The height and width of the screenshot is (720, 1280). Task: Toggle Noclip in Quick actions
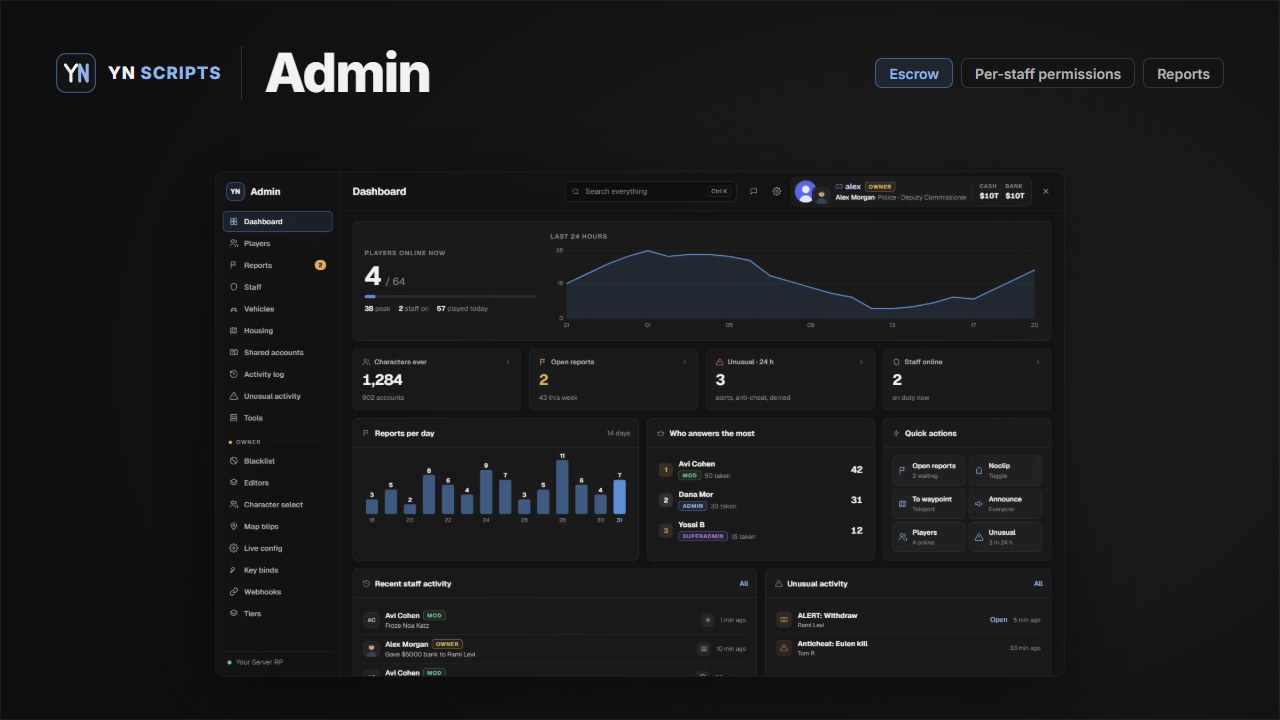tap(1005, 471)
